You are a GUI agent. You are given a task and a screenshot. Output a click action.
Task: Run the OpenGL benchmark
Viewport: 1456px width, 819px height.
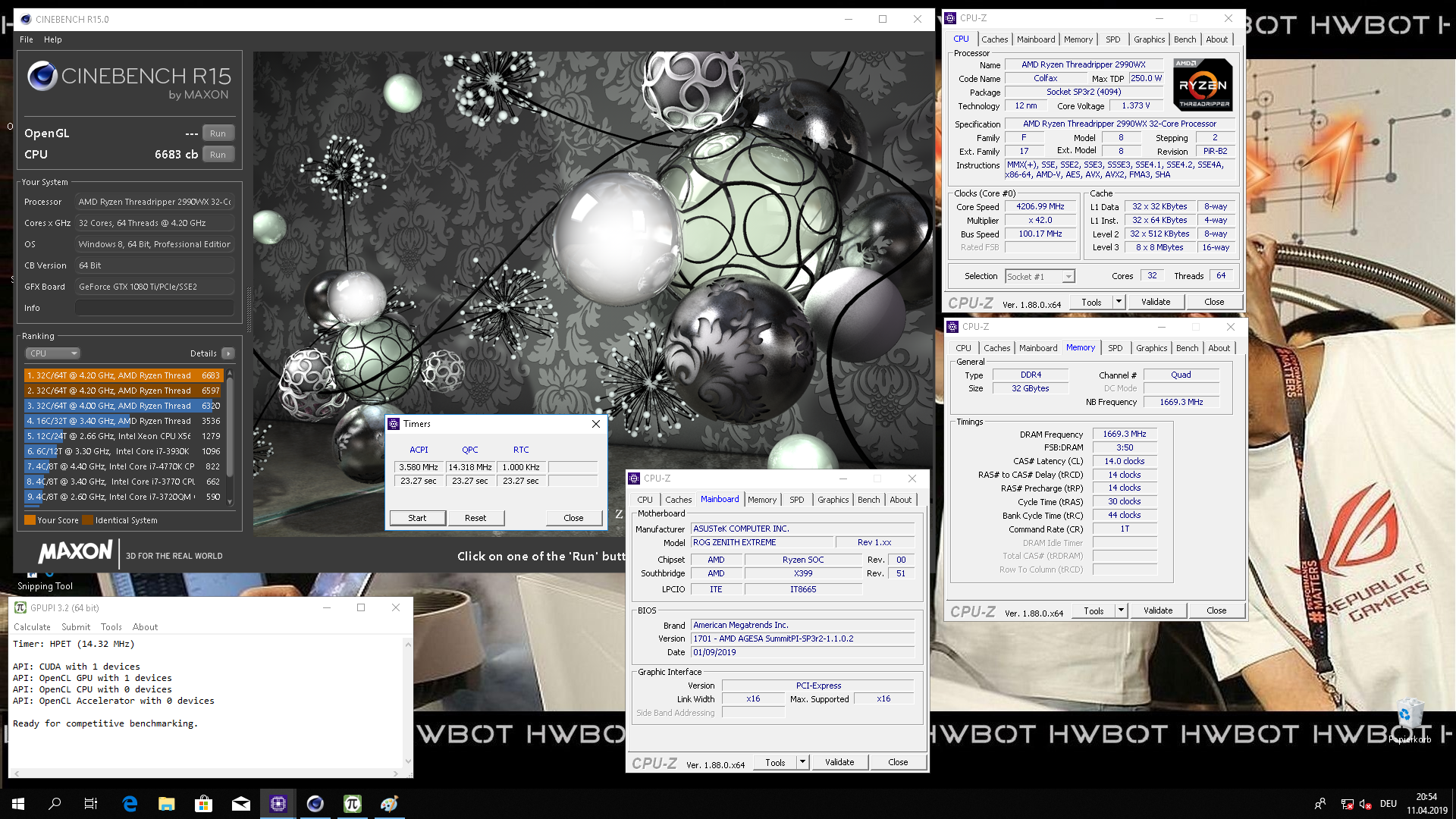(x=218, y=133)
